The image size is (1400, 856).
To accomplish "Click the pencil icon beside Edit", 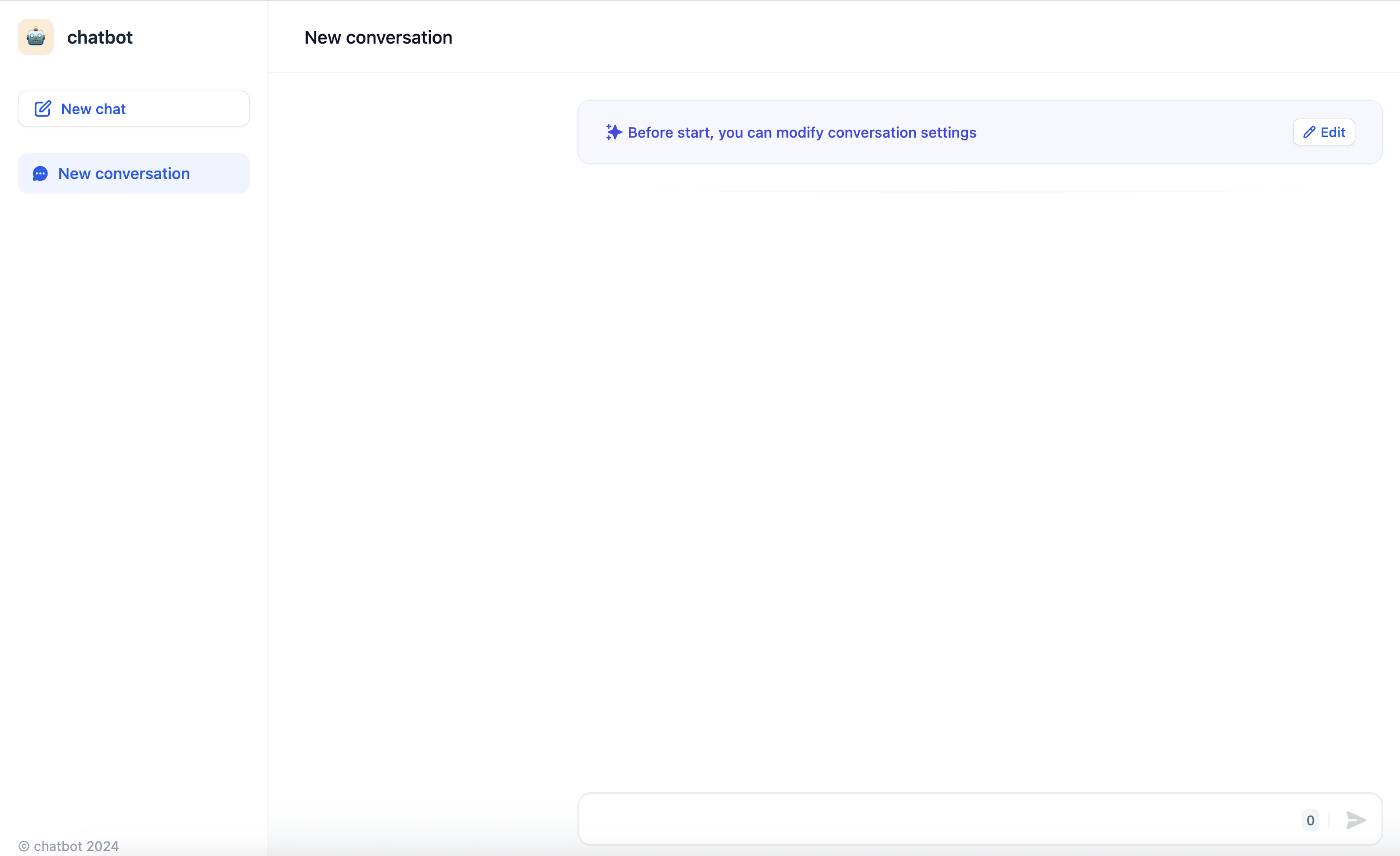I will tap(1309, 133).
